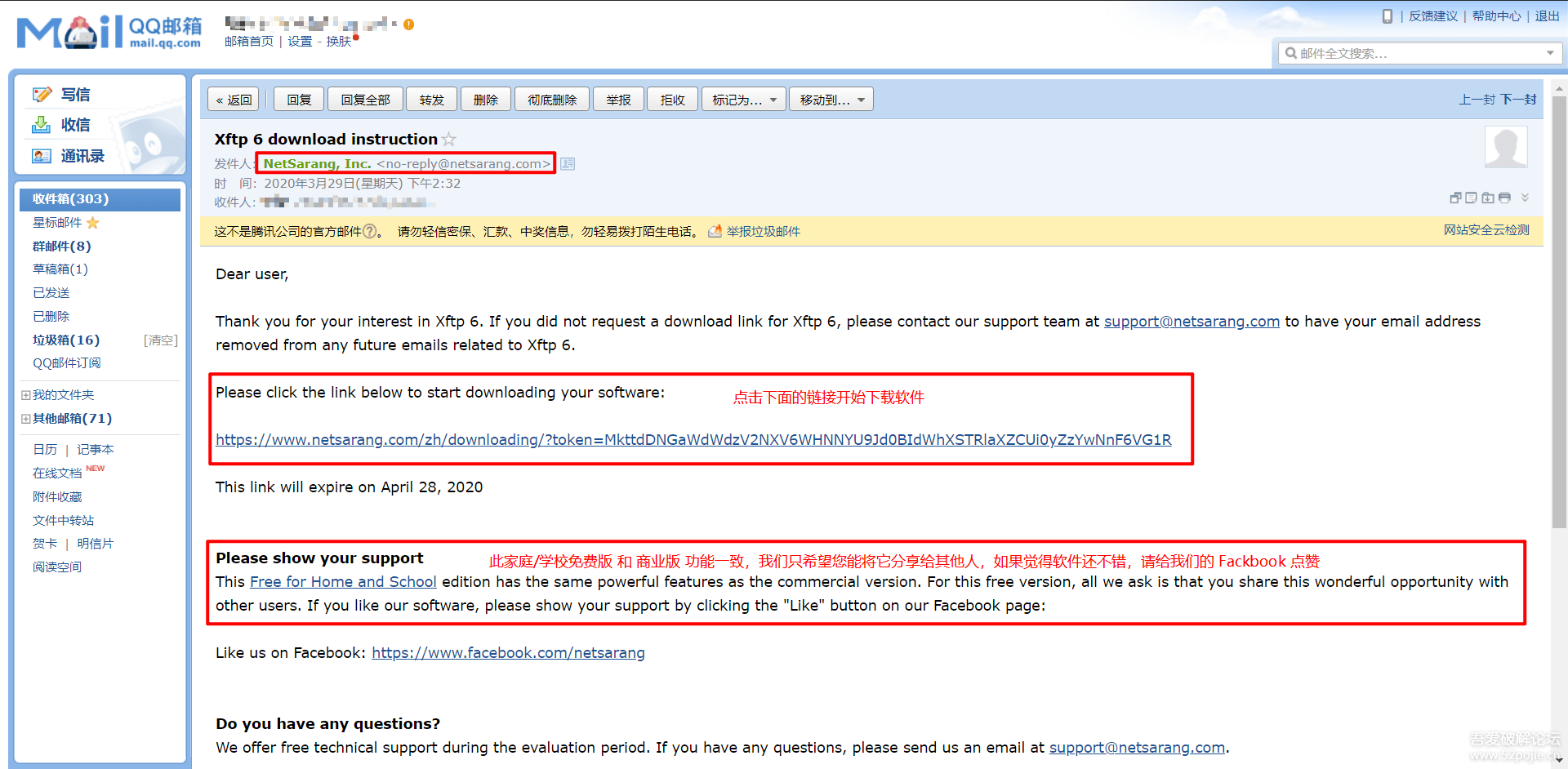Expand 其他邮箱(71) tree node

[25, 419]
